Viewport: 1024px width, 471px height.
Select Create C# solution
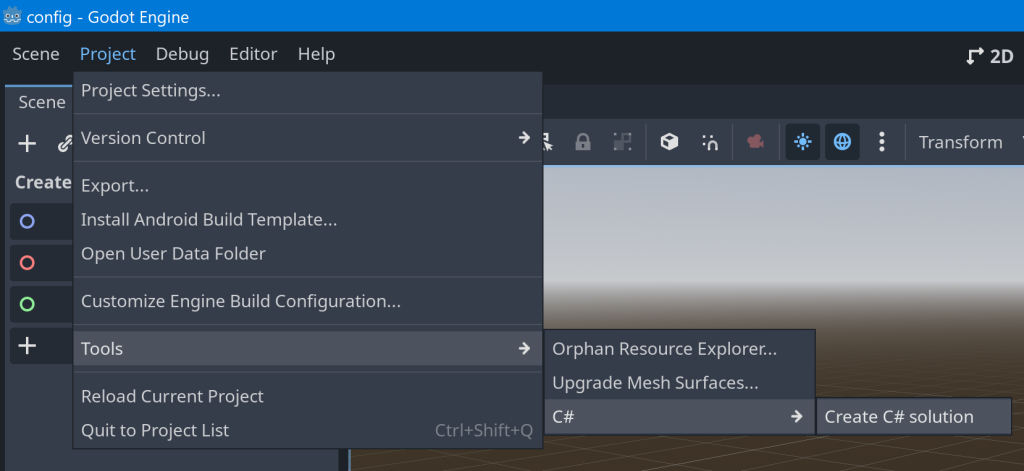point(898,417)
